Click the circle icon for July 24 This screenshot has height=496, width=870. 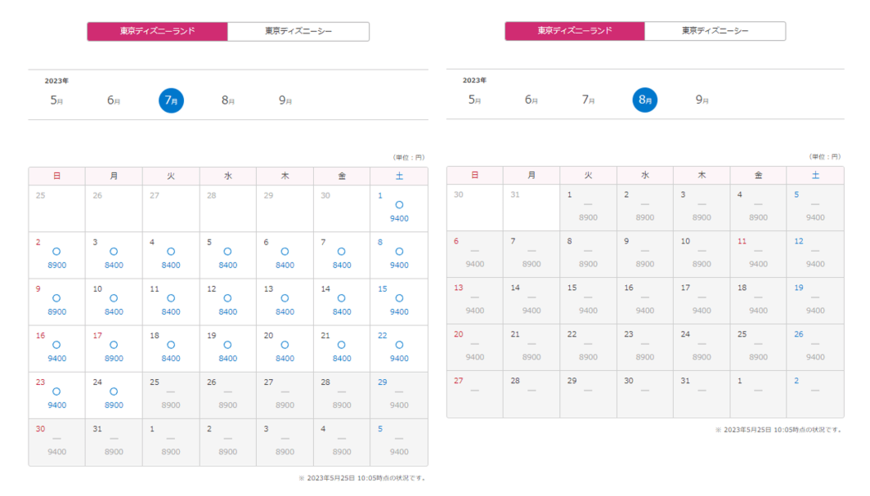coord(114,392)
